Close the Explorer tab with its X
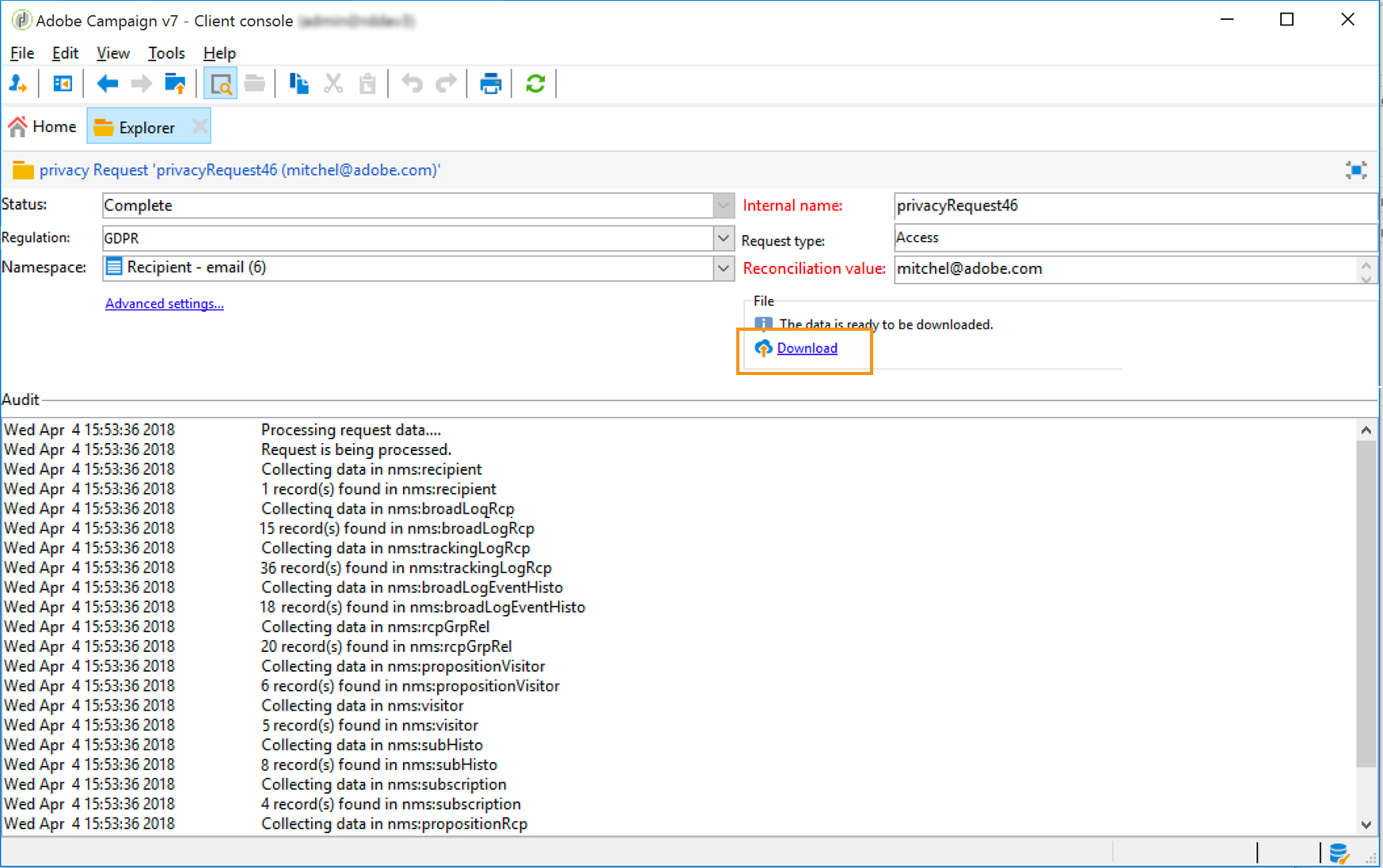 199,127
